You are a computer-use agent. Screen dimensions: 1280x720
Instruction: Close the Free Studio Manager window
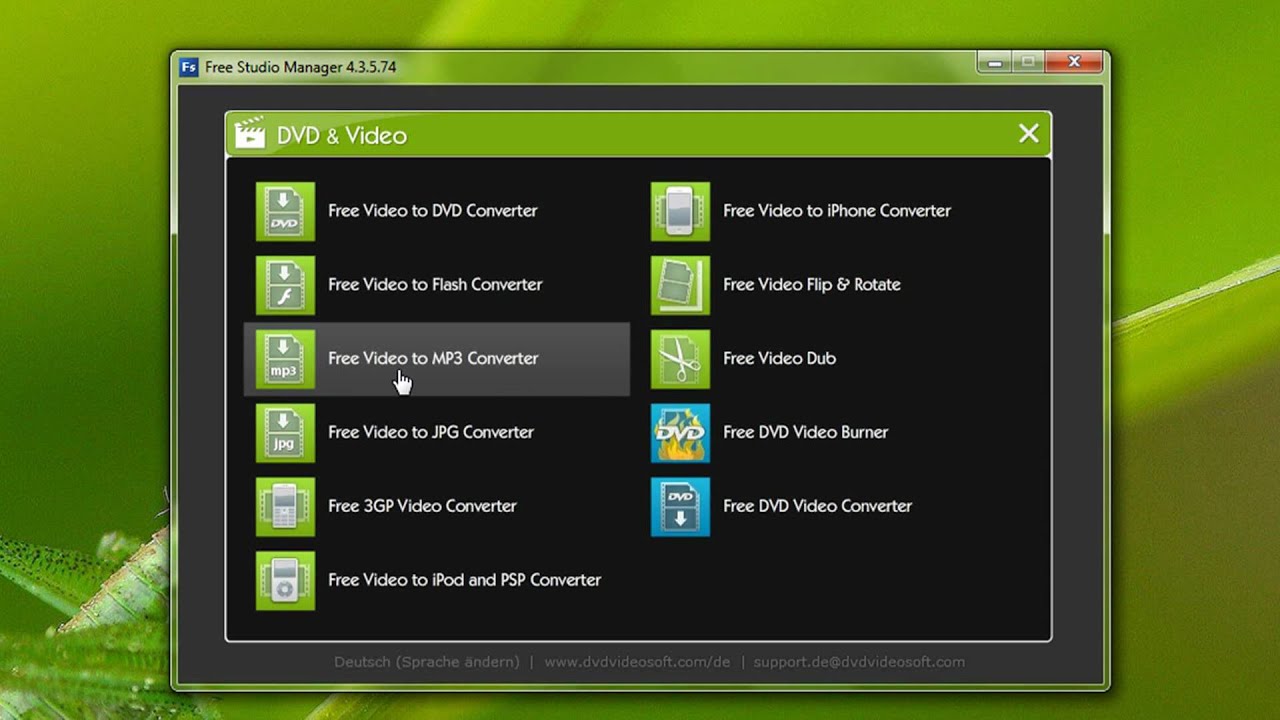tap(1074, 63)
